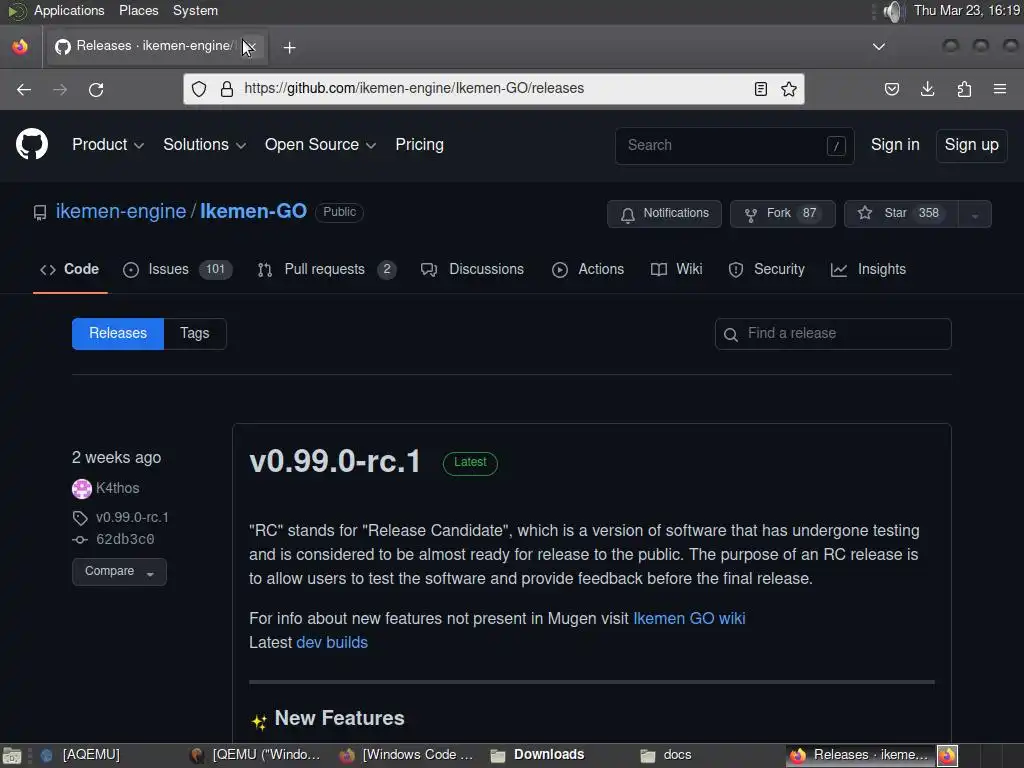The image size is (1024, 768).
Task: Open Firefox hamburger application menu
Action: [1000, 89]
